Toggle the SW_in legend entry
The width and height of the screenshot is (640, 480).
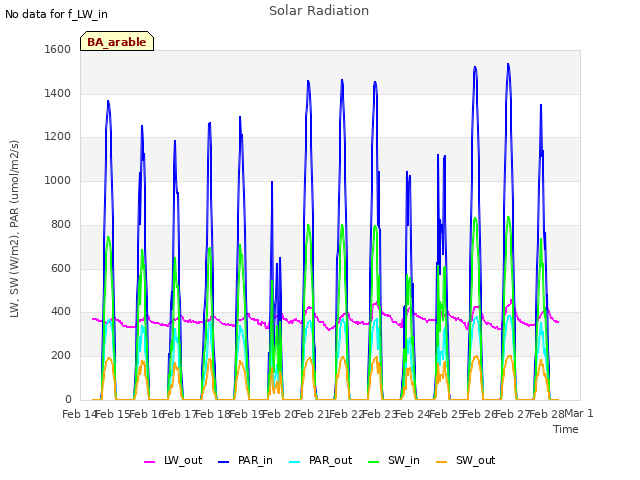coord(394,460)
